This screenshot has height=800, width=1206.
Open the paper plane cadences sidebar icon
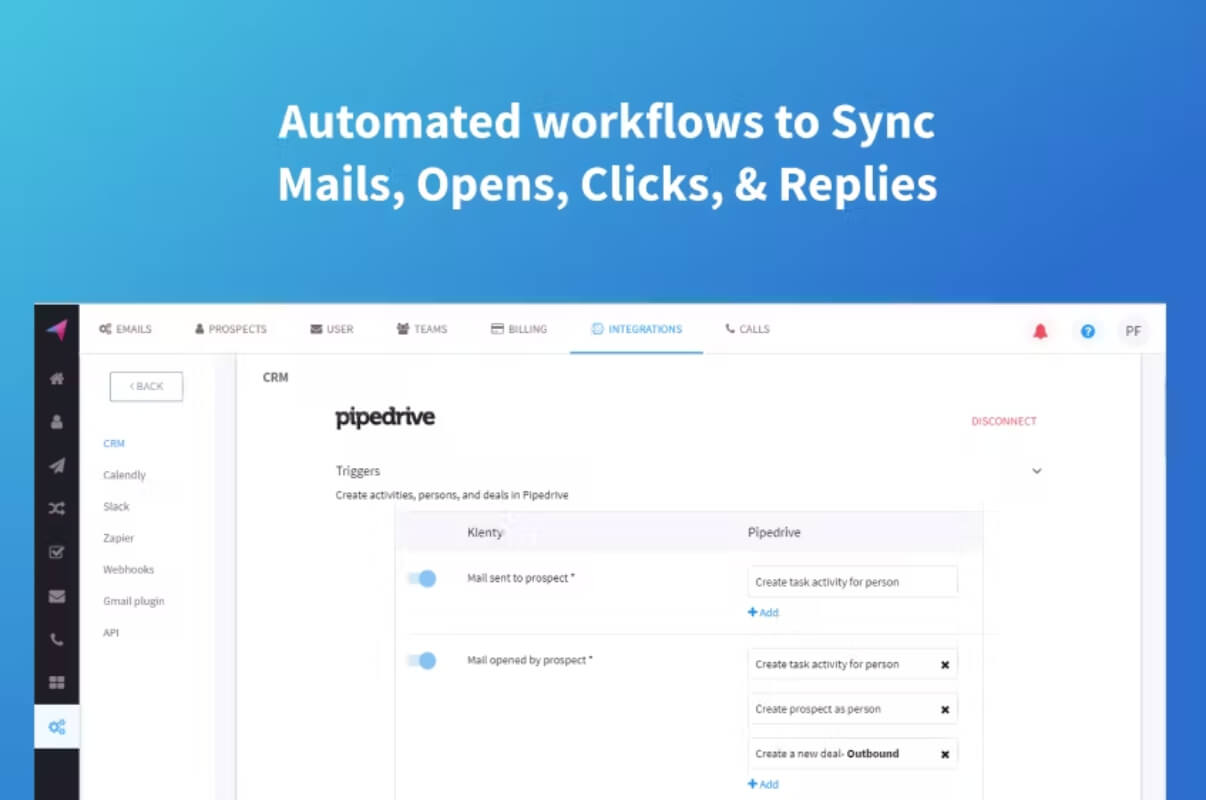[x=57, y=465]
